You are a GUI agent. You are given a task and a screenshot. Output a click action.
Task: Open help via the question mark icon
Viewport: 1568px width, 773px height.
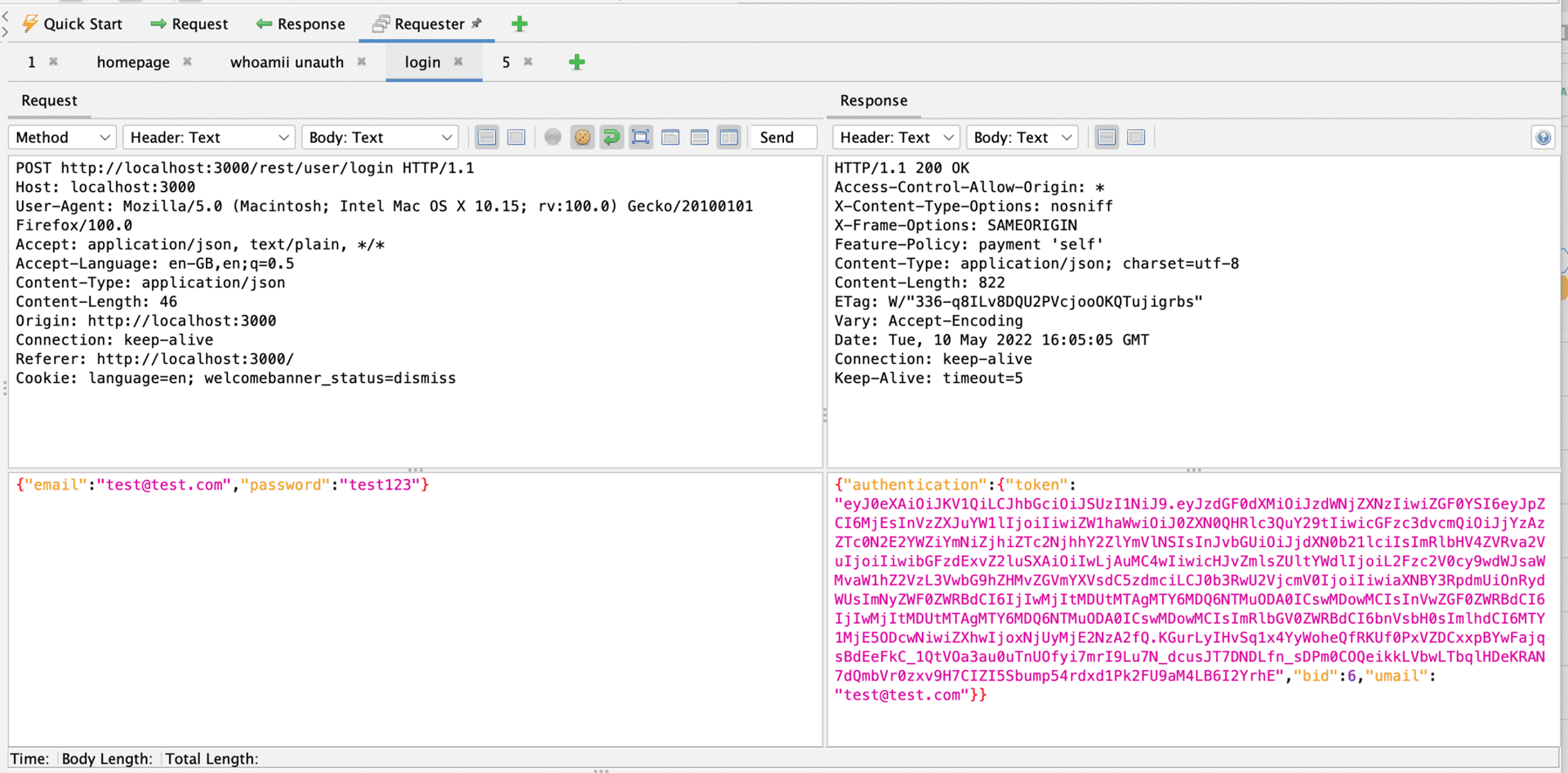tap(1543, 137)
